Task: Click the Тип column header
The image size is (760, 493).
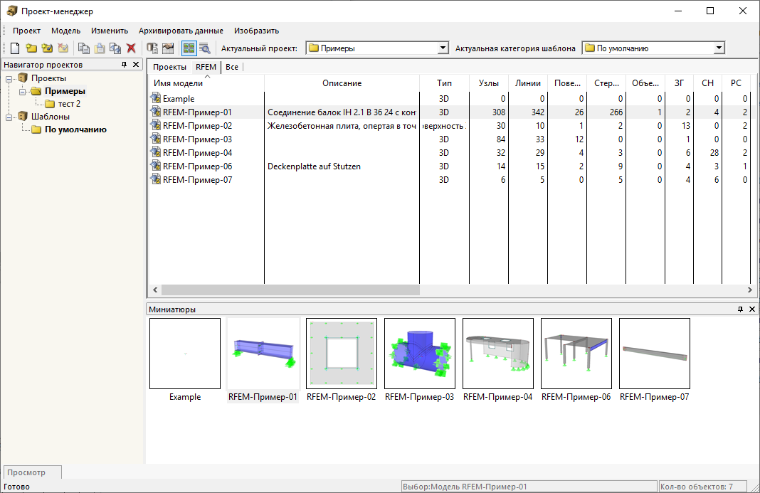Action: (x=444, y=83)
